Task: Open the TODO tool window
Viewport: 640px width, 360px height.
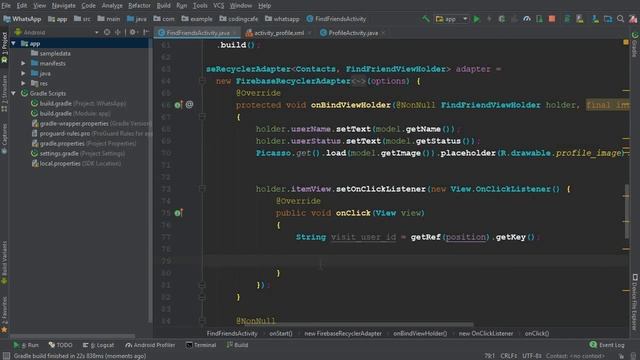Action: 60,345
